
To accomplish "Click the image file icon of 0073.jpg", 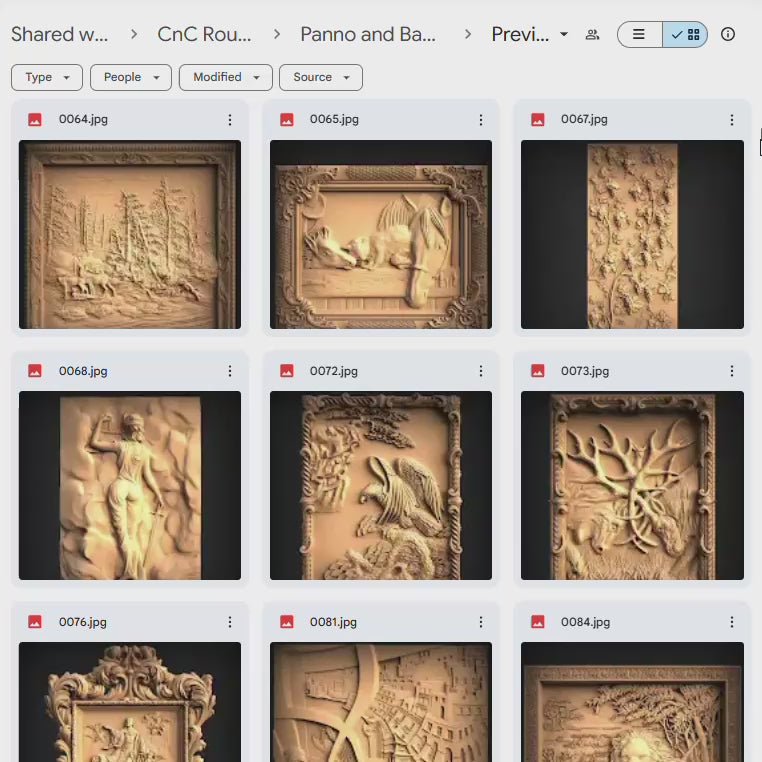I will click(x=537, y=371).
